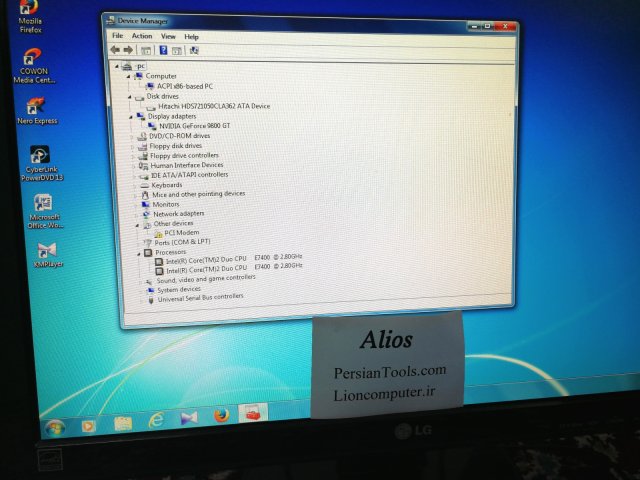The image size is (640, 480).
Task: Expand the Network adapters node
Action: [137, 213]
